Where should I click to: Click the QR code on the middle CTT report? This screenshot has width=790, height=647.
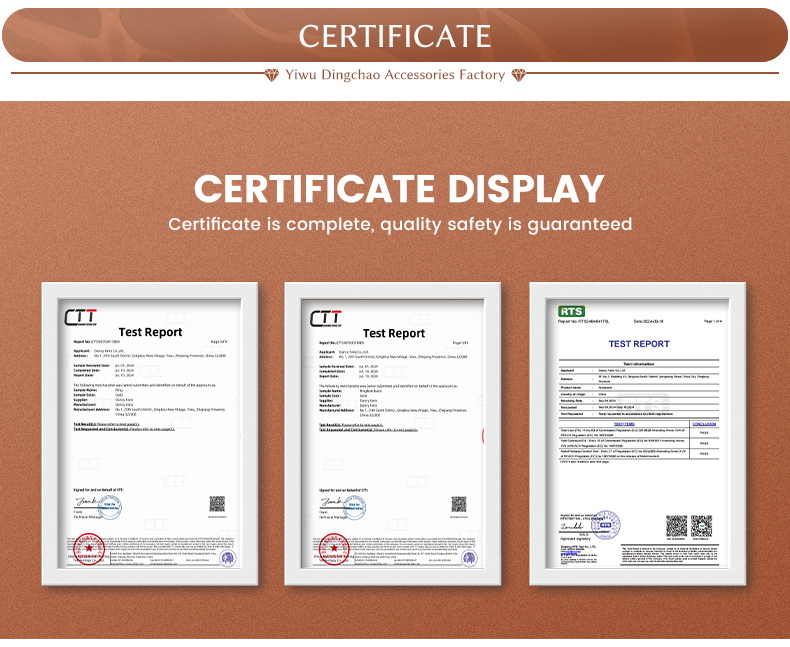459,504
